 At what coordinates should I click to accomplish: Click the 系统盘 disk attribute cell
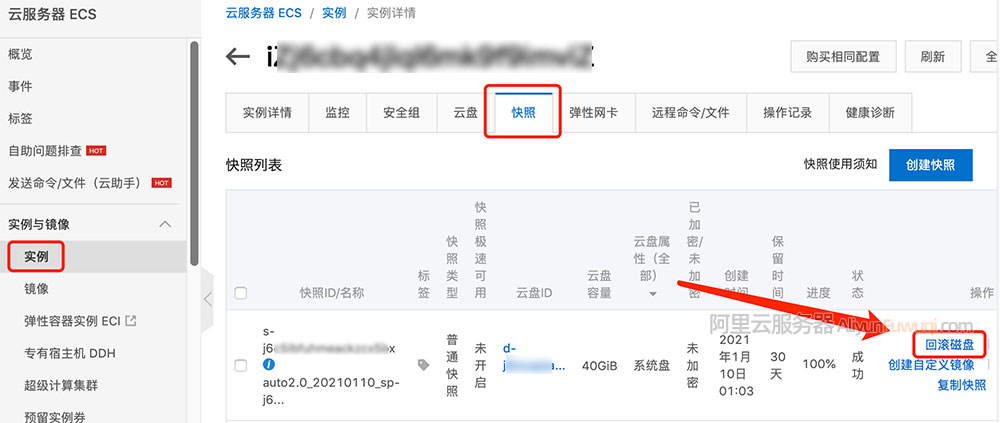652,366
